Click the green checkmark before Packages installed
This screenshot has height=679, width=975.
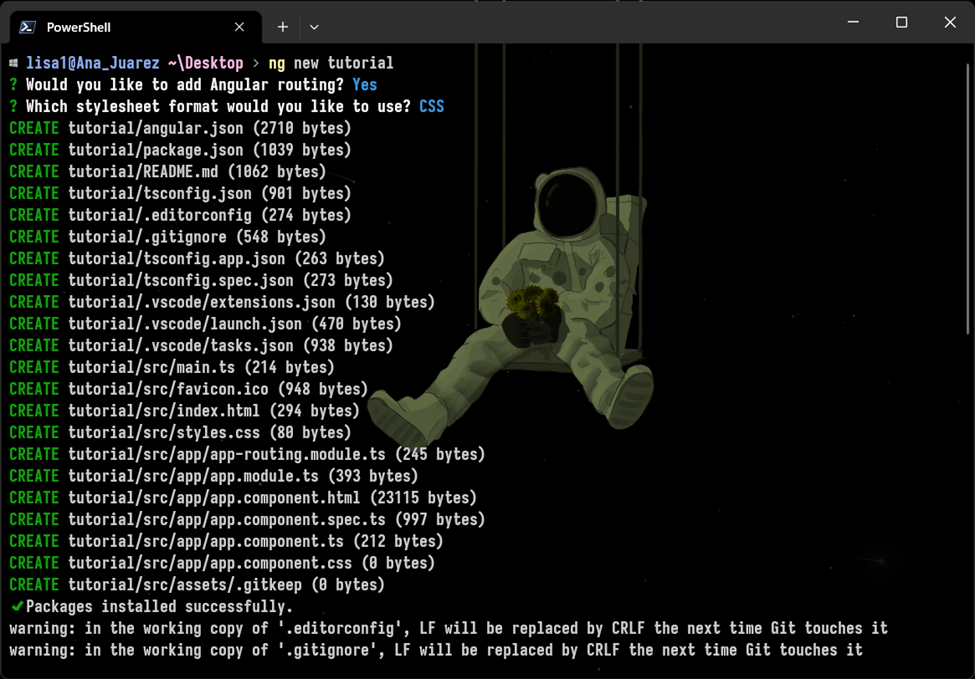coord(17,606)
